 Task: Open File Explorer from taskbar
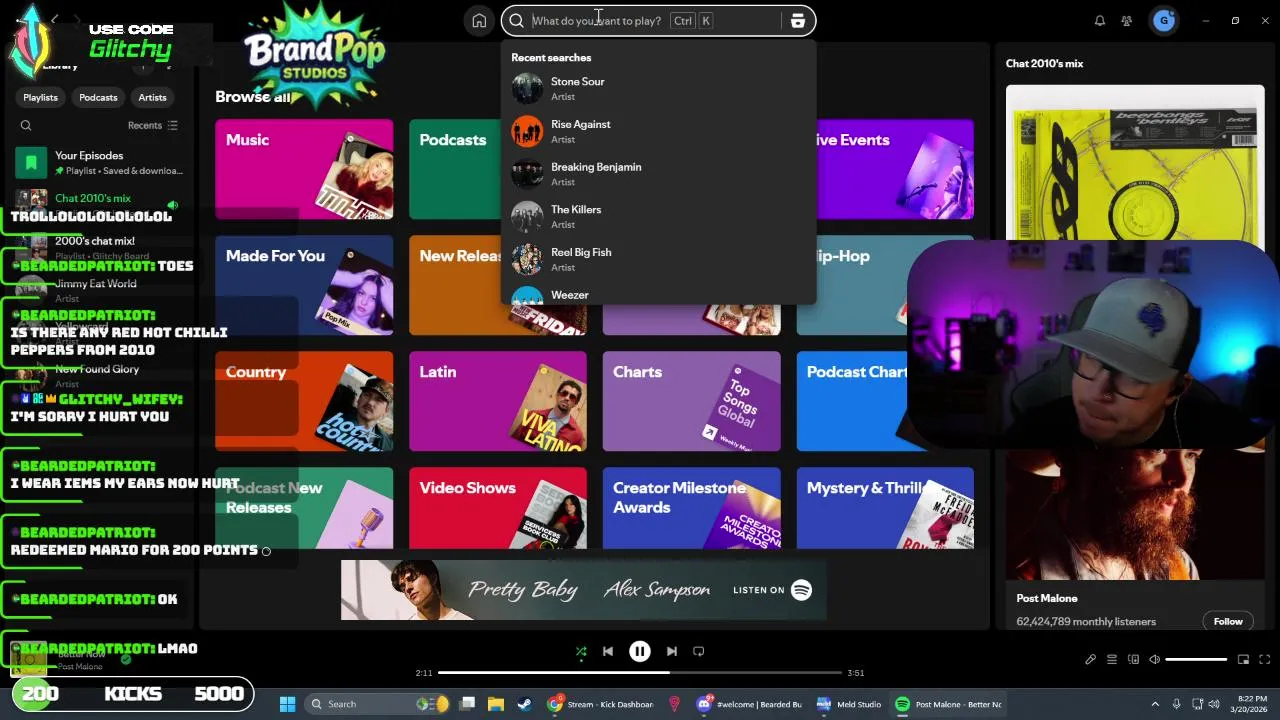(x=495, y=704)
